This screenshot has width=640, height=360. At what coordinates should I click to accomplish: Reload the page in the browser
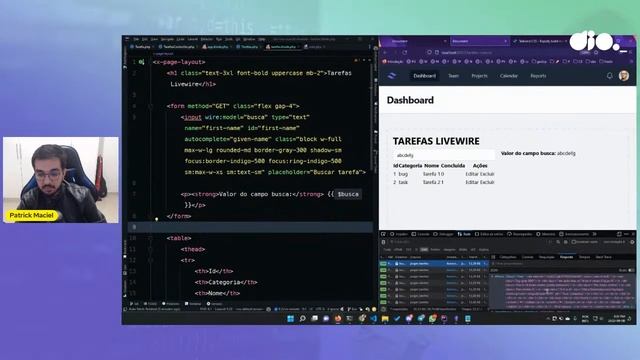coord(405,53)
